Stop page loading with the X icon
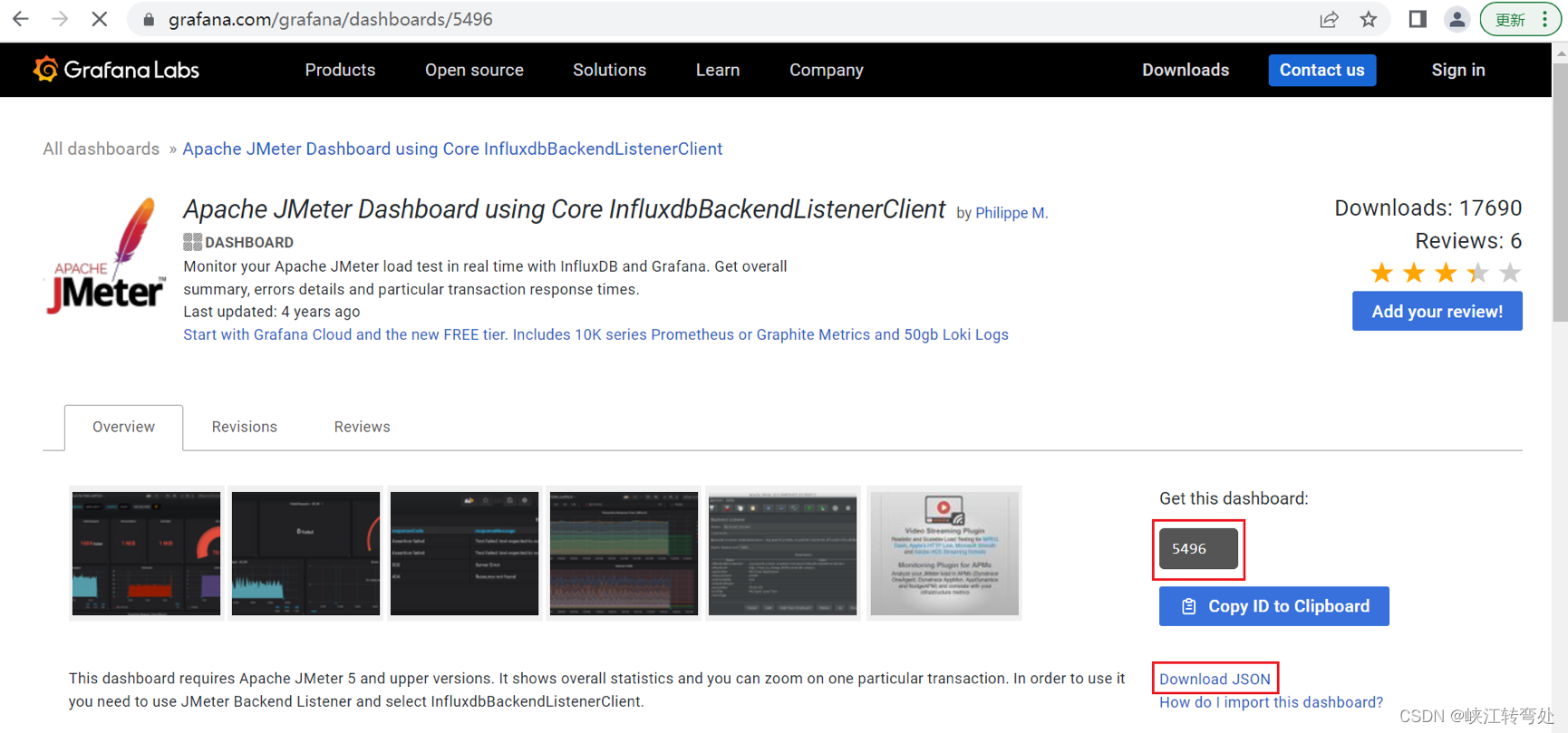 pyautogui.click(x=100, y=19)
